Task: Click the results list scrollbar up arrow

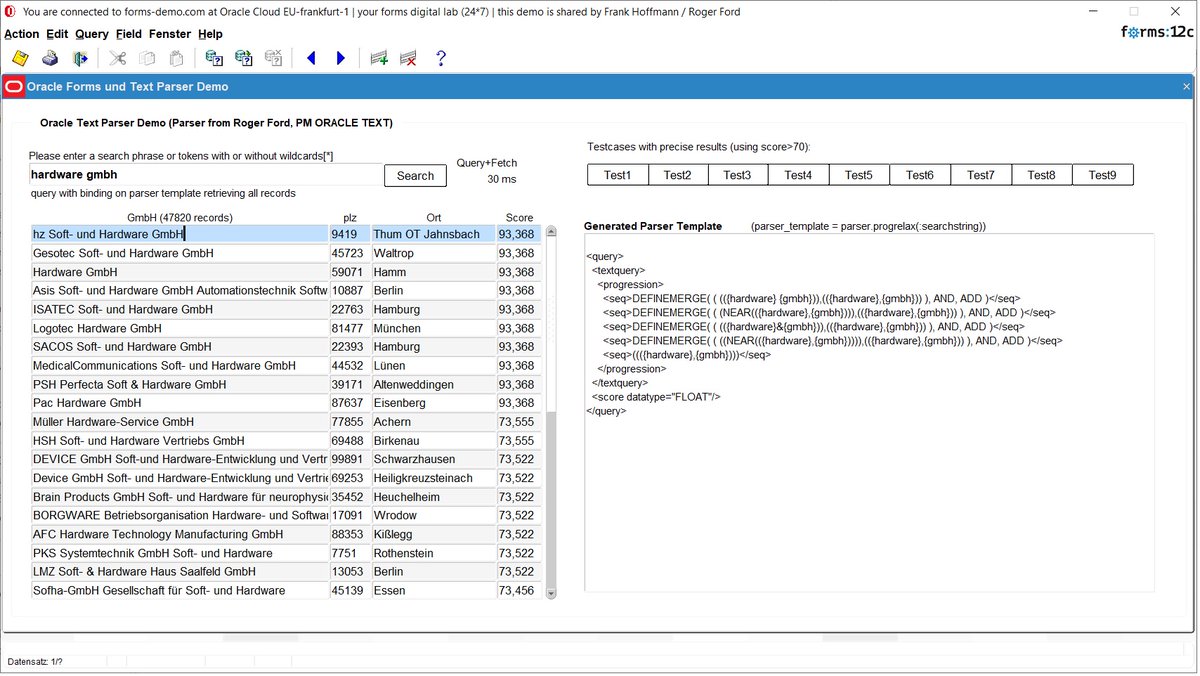Action: 550,231
